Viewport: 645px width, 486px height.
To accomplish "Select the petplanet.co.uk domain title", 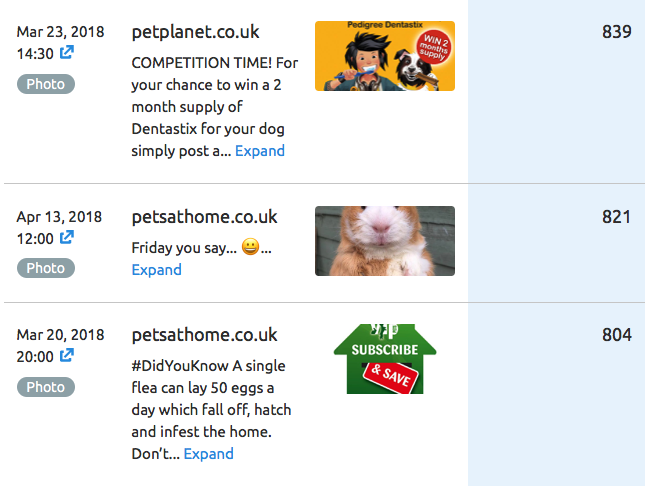I will 195,32.
